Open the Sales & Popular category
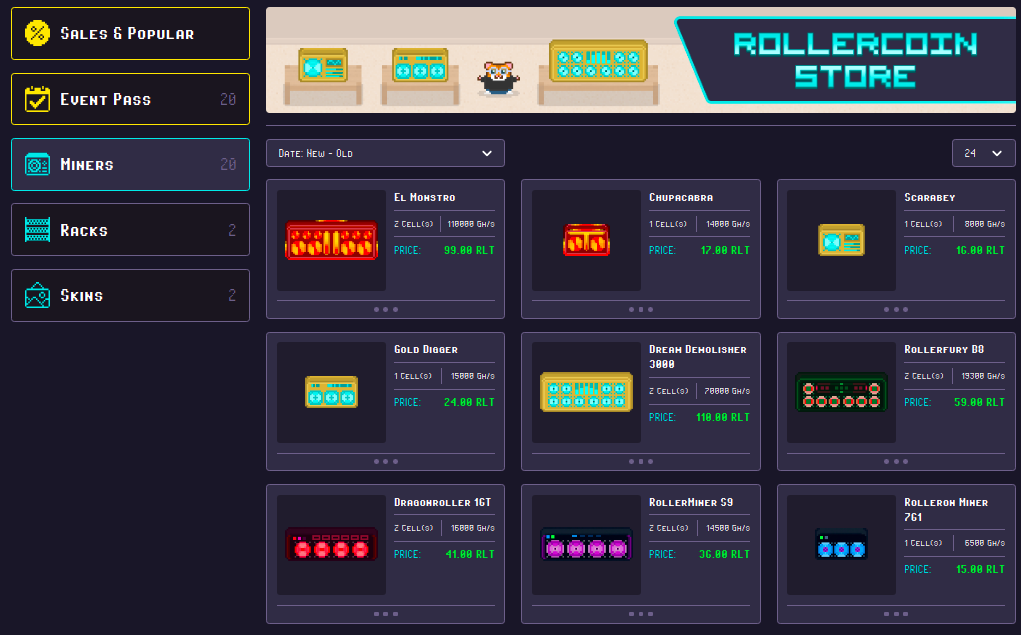1021x635 pixels. [x=130, y=34]
